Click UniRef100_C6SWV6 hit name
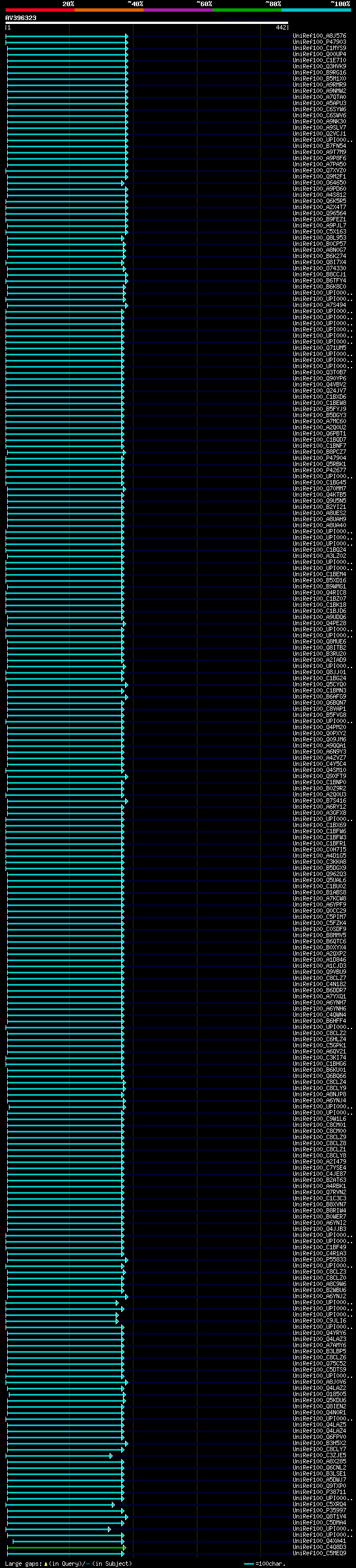 coord(319,115)
